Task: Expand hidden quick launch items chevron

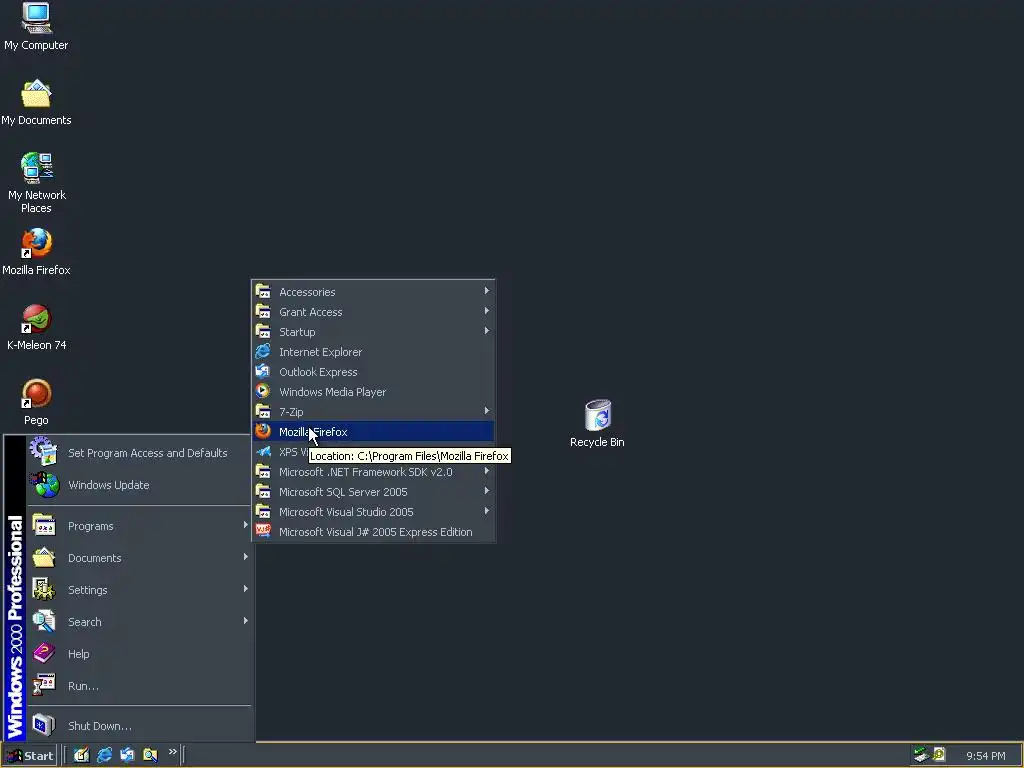Action: click(172, 752)
